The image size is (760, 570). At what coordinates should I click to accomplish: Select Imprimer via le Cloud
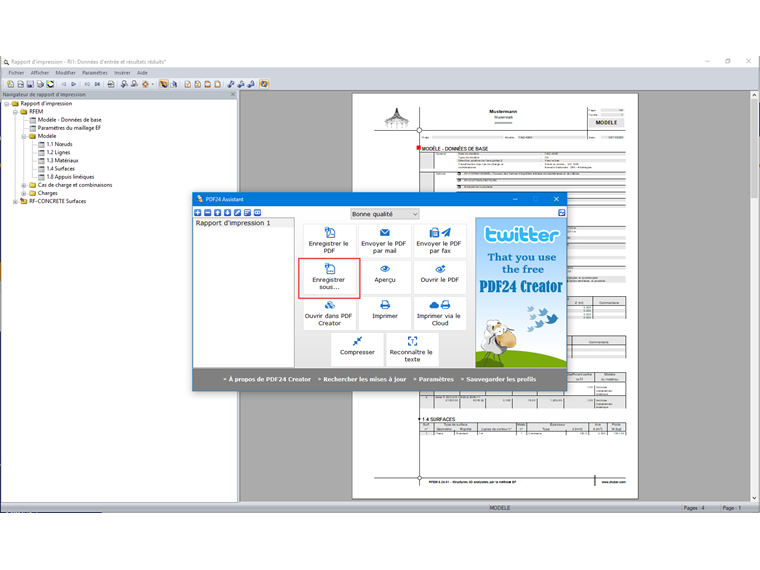click(x=440, y=313)
